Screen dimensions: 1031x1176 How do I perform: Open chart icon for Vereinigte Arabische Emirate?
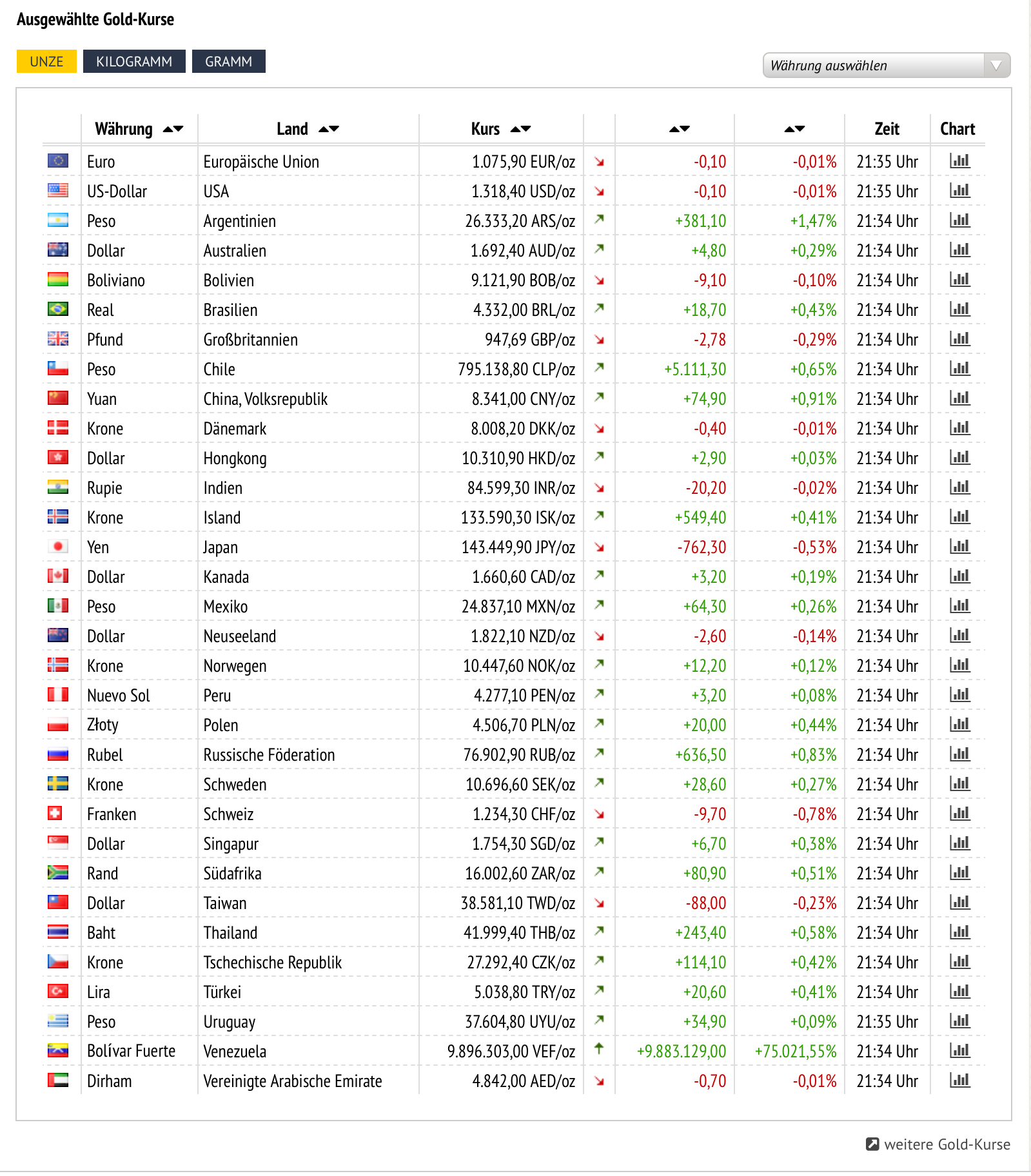[959, 1081]
